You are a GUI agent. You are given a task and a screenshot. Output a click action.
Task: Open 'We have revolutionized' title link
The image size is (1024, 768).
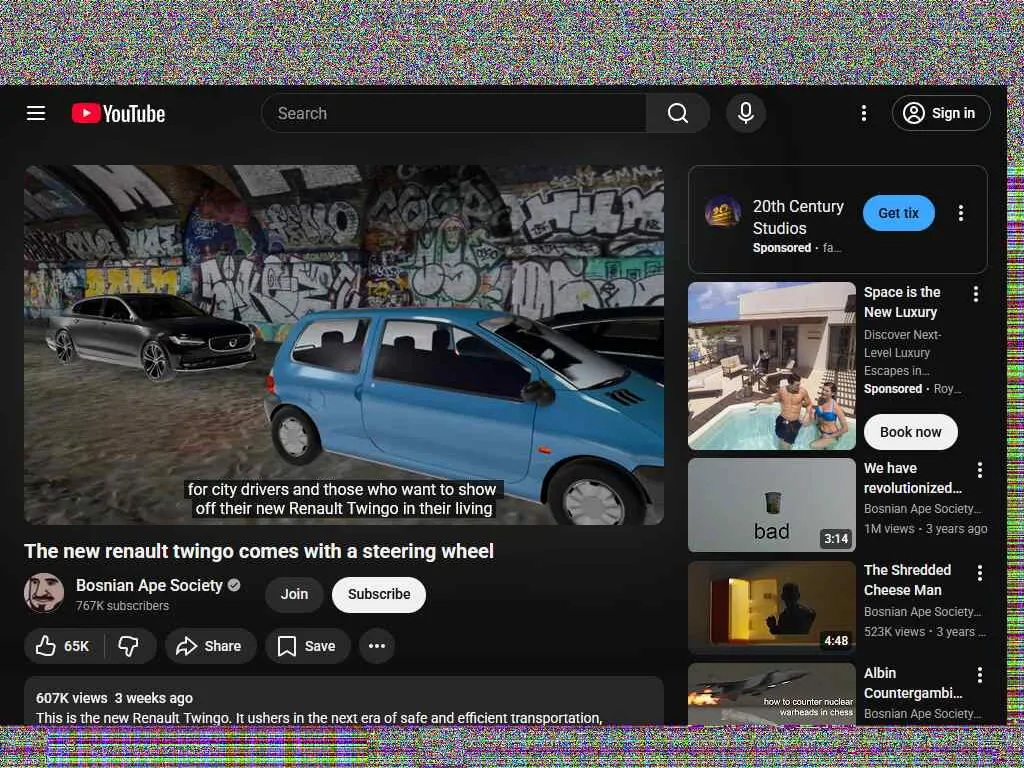[x=912, y=478]
